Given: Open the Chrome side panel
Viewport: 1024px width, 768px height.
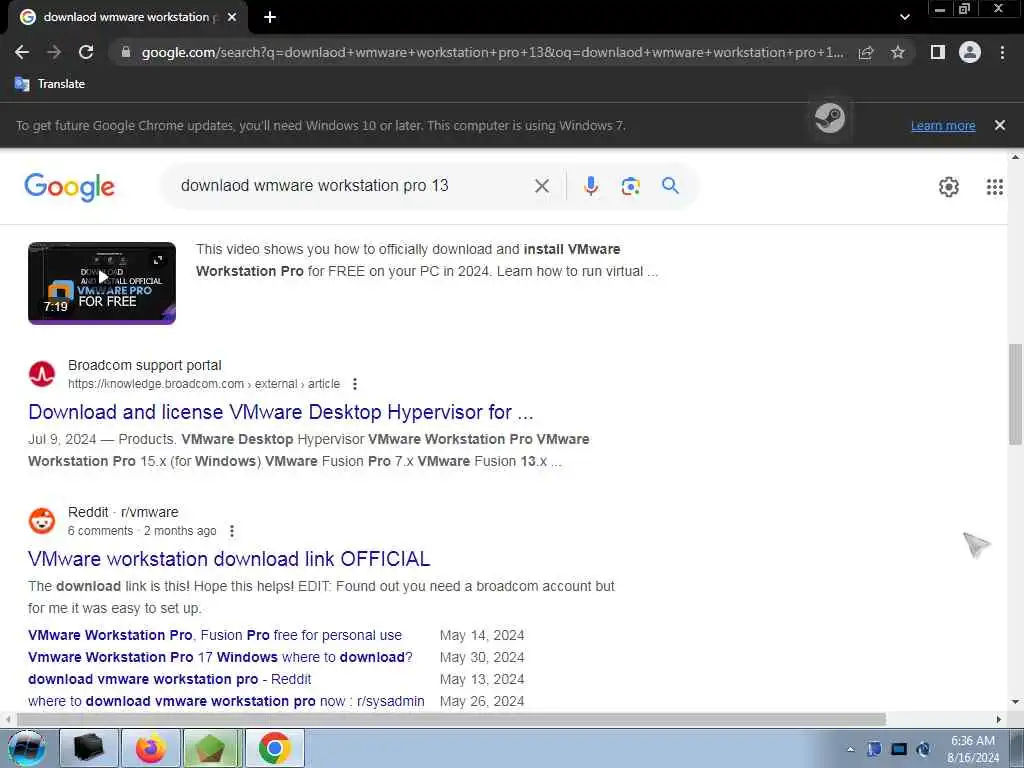Looking at the screenshot, I should coord(938,52).
